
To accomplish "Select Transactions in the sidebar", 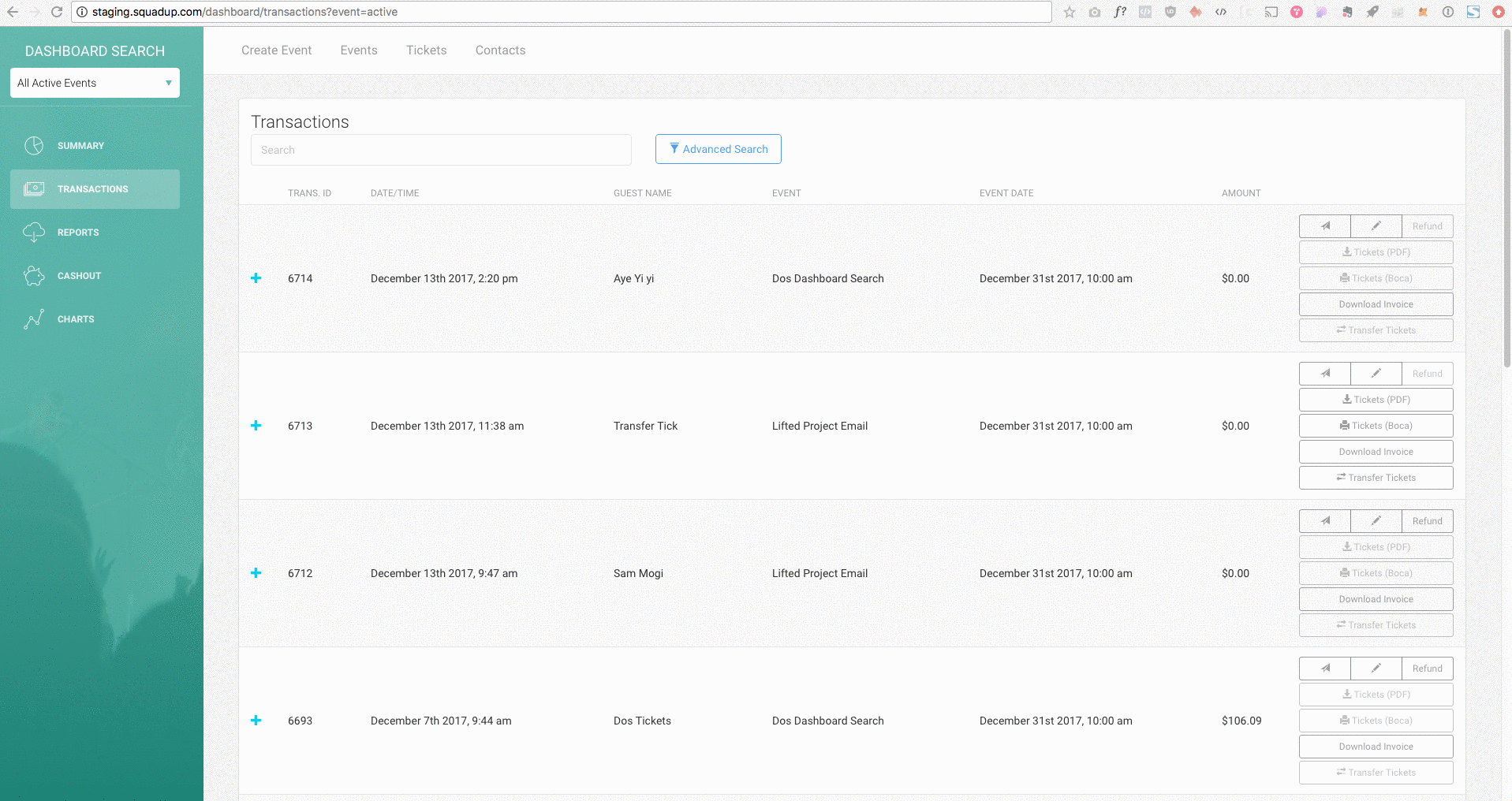I will coord(95,189).
